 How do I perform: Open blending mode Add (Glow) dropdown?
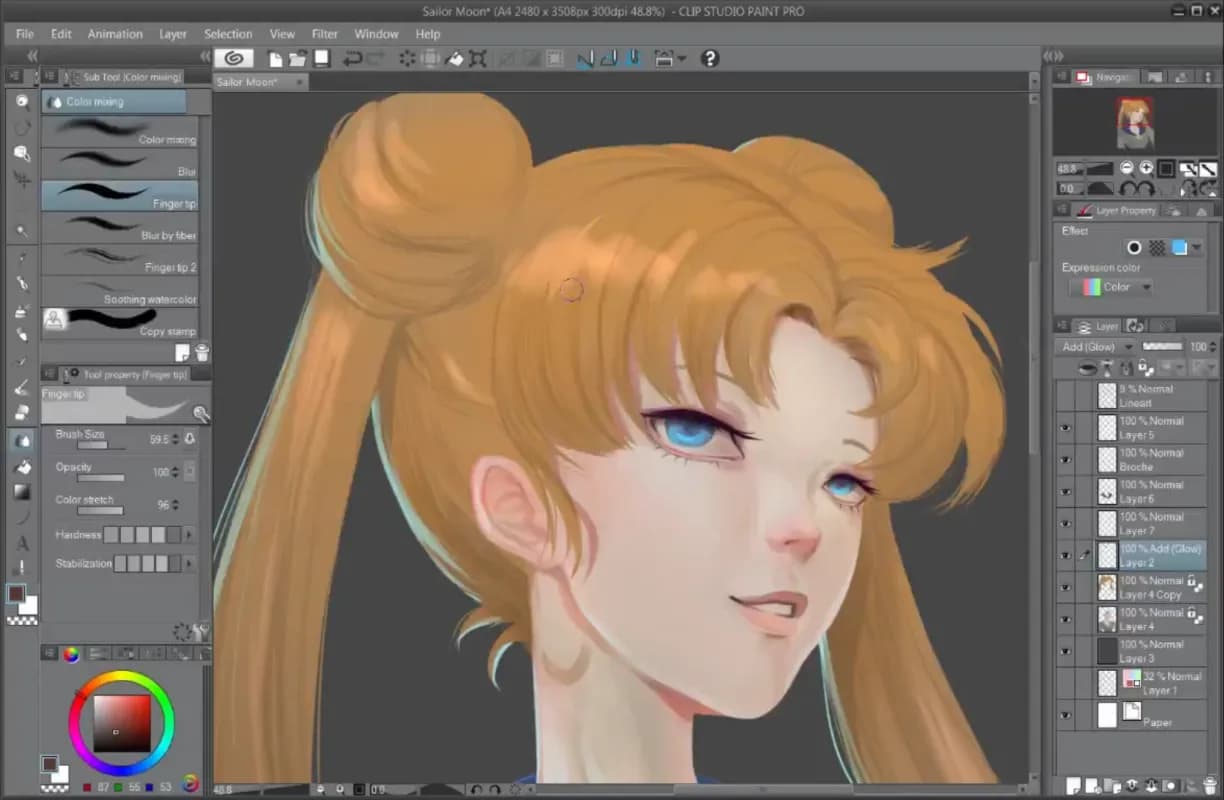pos(1096,347)
